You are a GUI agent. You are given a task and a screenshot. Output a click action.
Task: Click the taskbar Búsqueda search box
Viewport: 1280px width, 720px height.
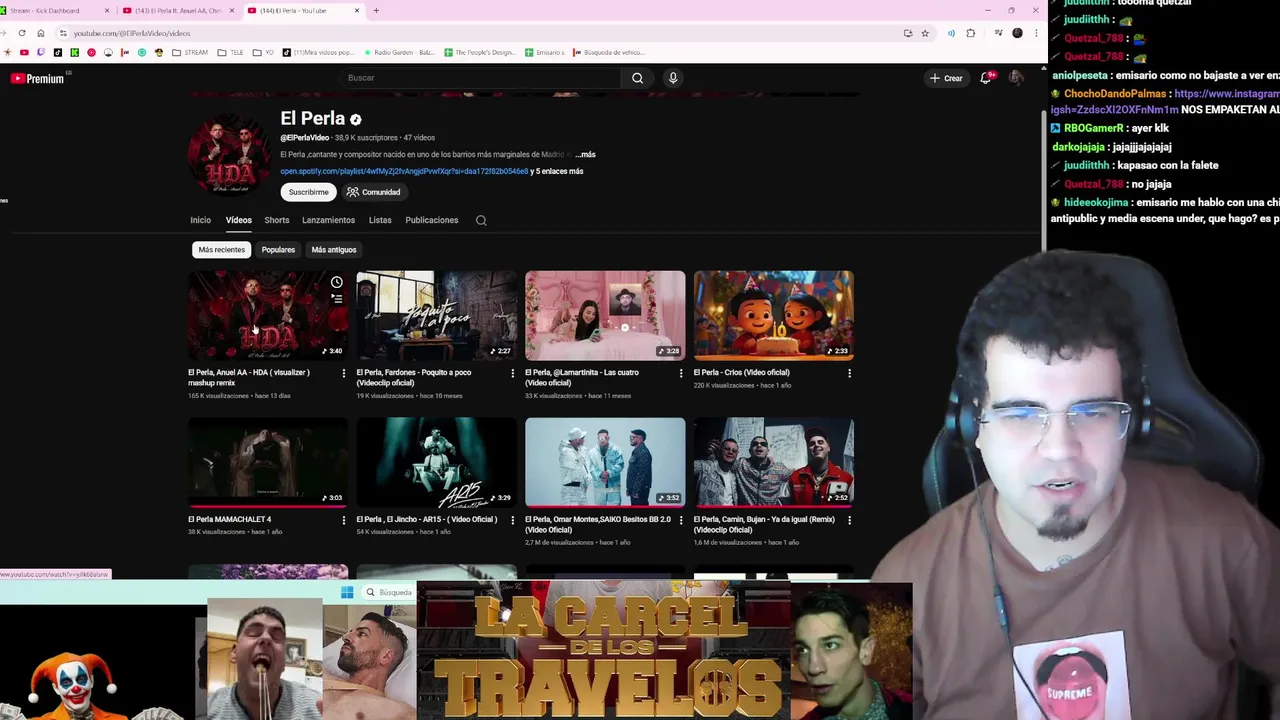coord(388,593)
